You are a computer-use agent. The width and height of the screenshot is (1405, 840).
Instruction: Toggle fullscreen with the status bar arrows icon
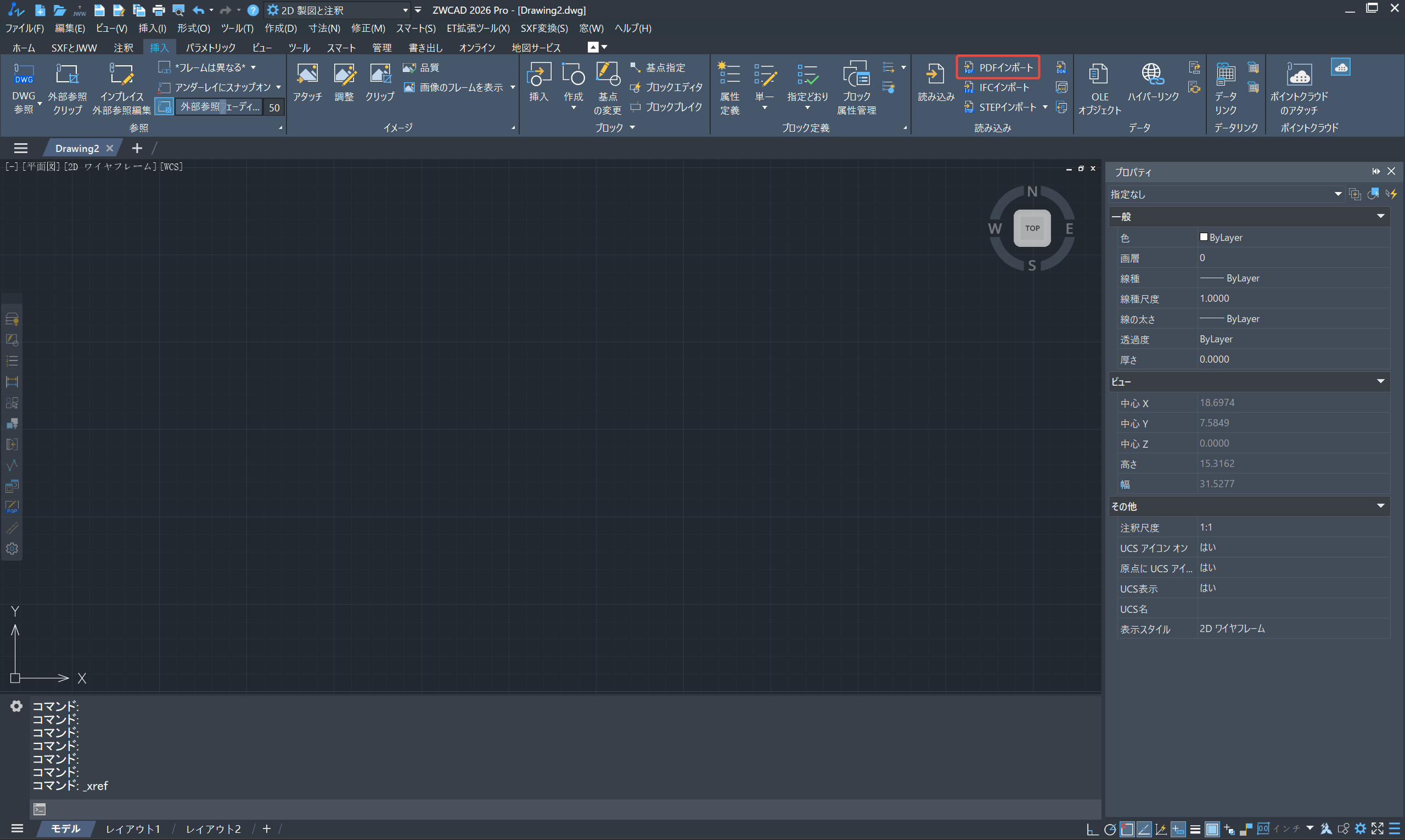pyautogui.click(x=1377, y=828)
